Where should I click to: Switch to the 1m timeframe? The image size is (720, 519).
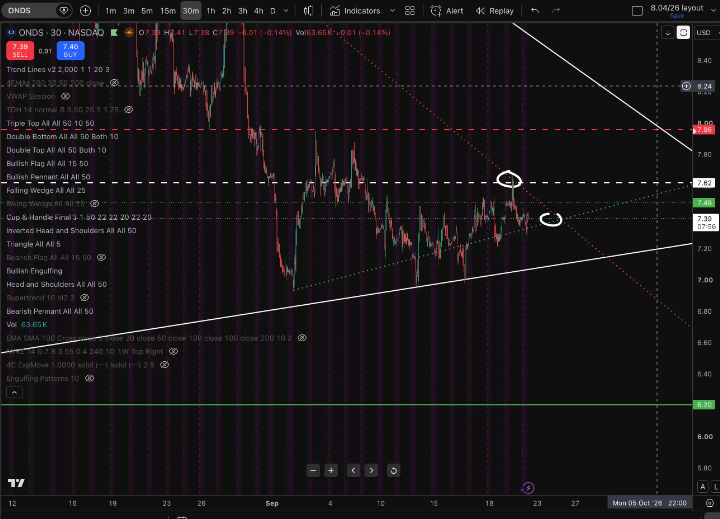point(111,11)
